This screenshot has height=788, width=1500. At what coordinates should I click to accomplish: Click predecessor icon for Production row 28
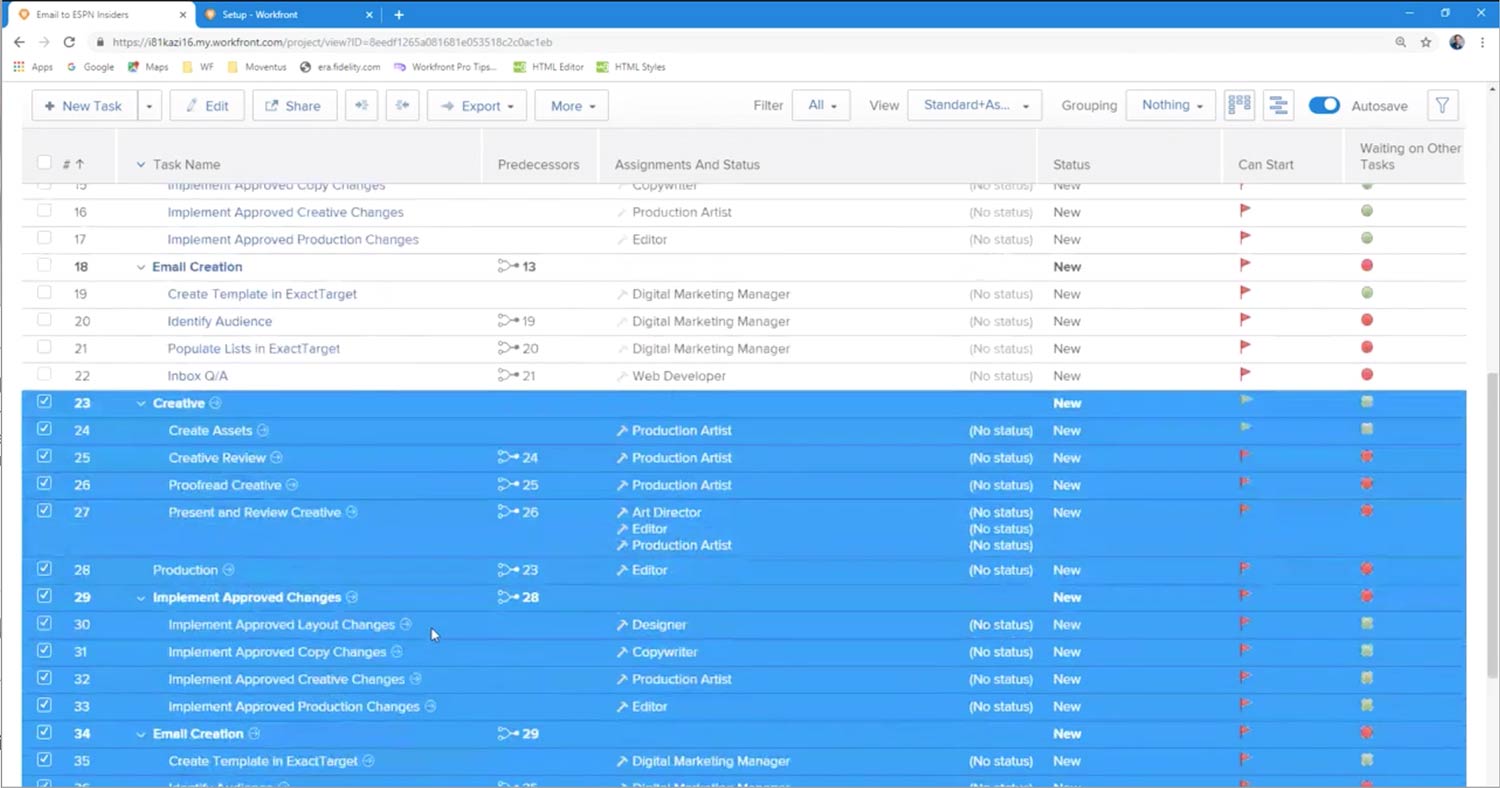[x=508, y=570]
